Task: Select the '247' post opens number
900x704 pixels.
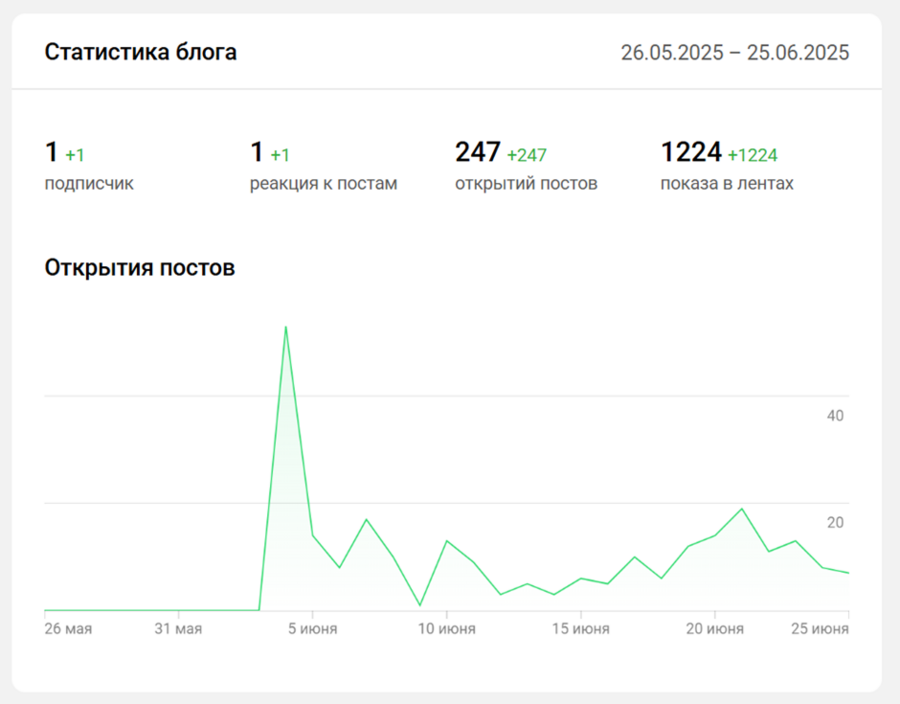Action: pos(478,153)
